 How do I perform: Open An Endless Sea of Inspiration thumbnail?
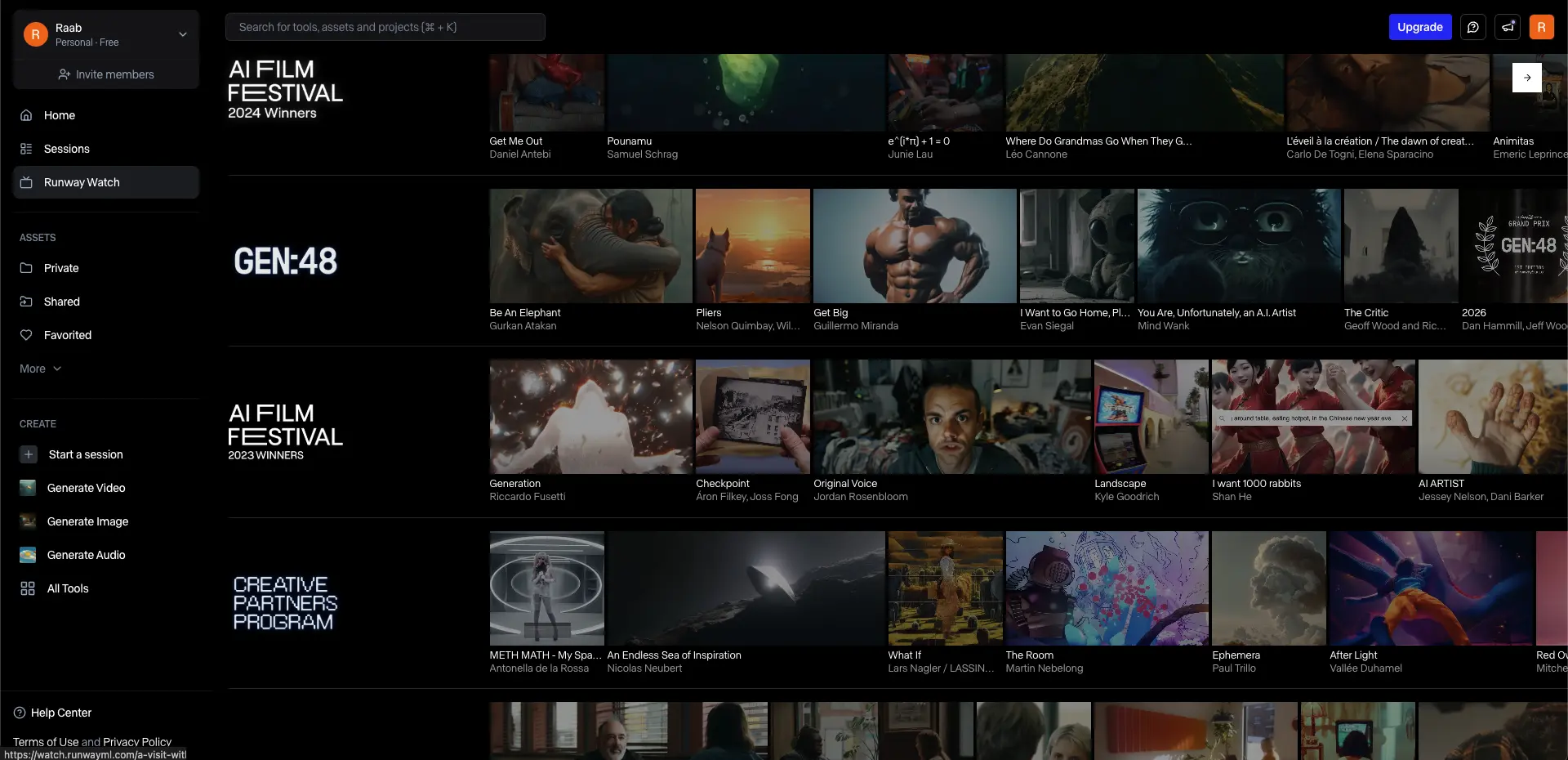(x=746, y=588)
